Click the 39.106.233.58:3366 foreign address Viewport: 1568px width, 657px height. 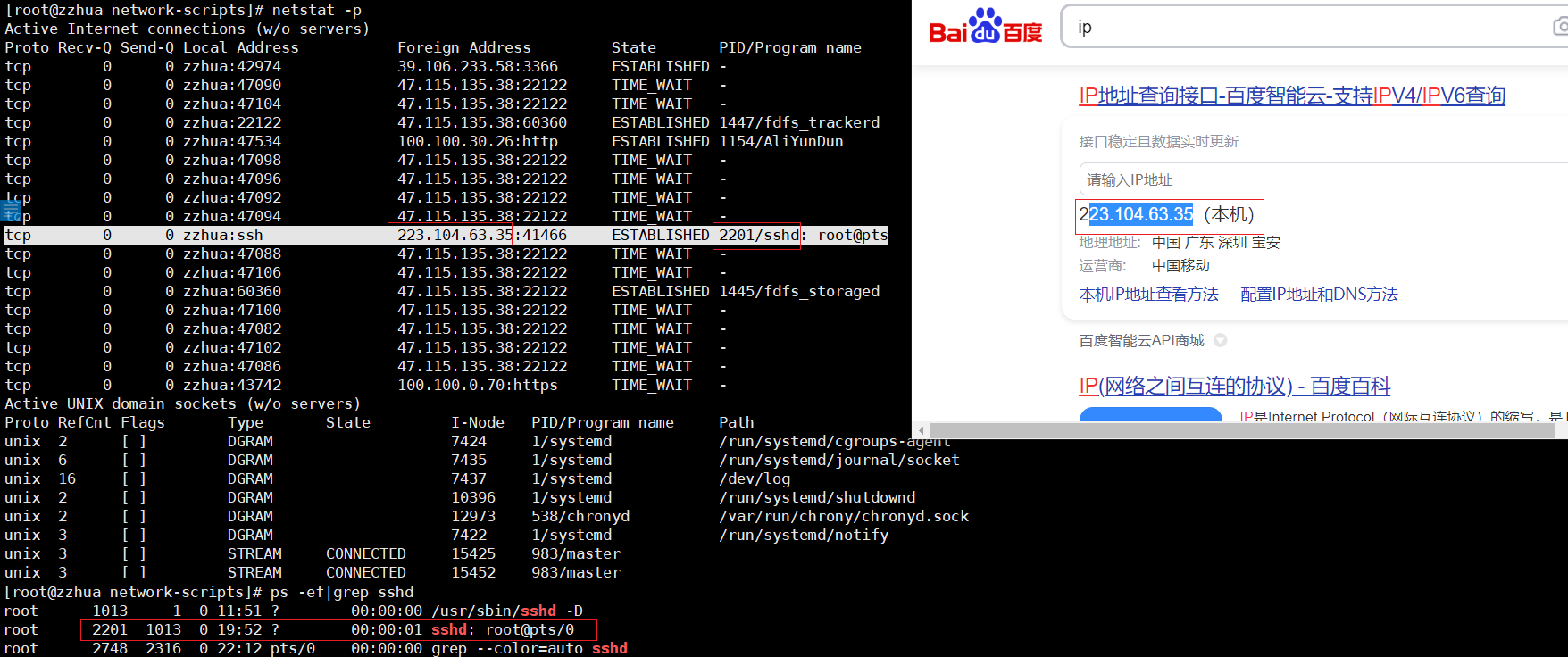(478, 66)
